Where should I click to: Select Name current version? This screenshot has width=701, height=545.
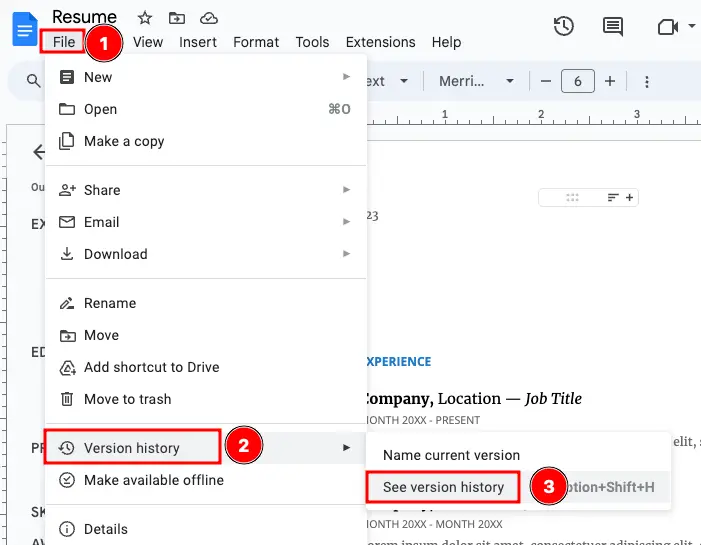[x=518, y=455]
